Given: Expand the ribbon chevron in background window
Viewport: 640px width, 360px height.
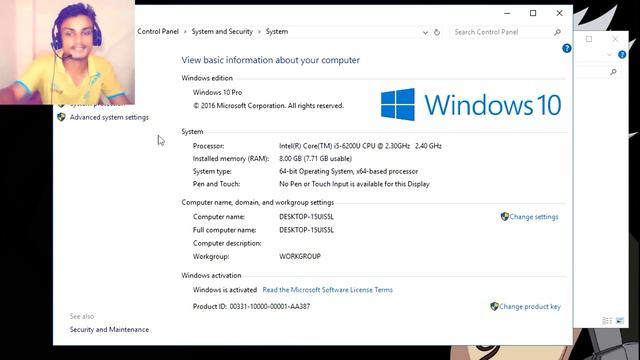Looking at the screenshot, I should pyautogui.click(x=609, y=54).
